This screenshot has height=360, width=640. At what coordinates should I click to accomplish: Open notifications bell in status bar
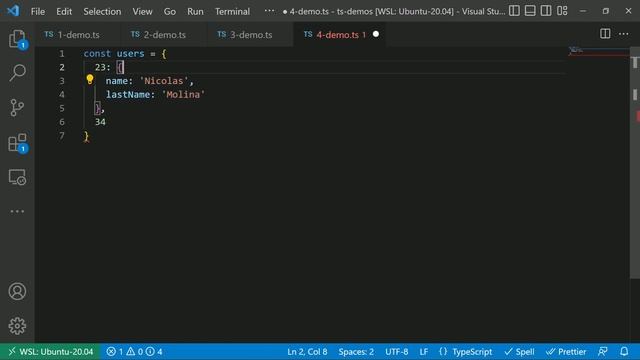click(x=624, y=351)
